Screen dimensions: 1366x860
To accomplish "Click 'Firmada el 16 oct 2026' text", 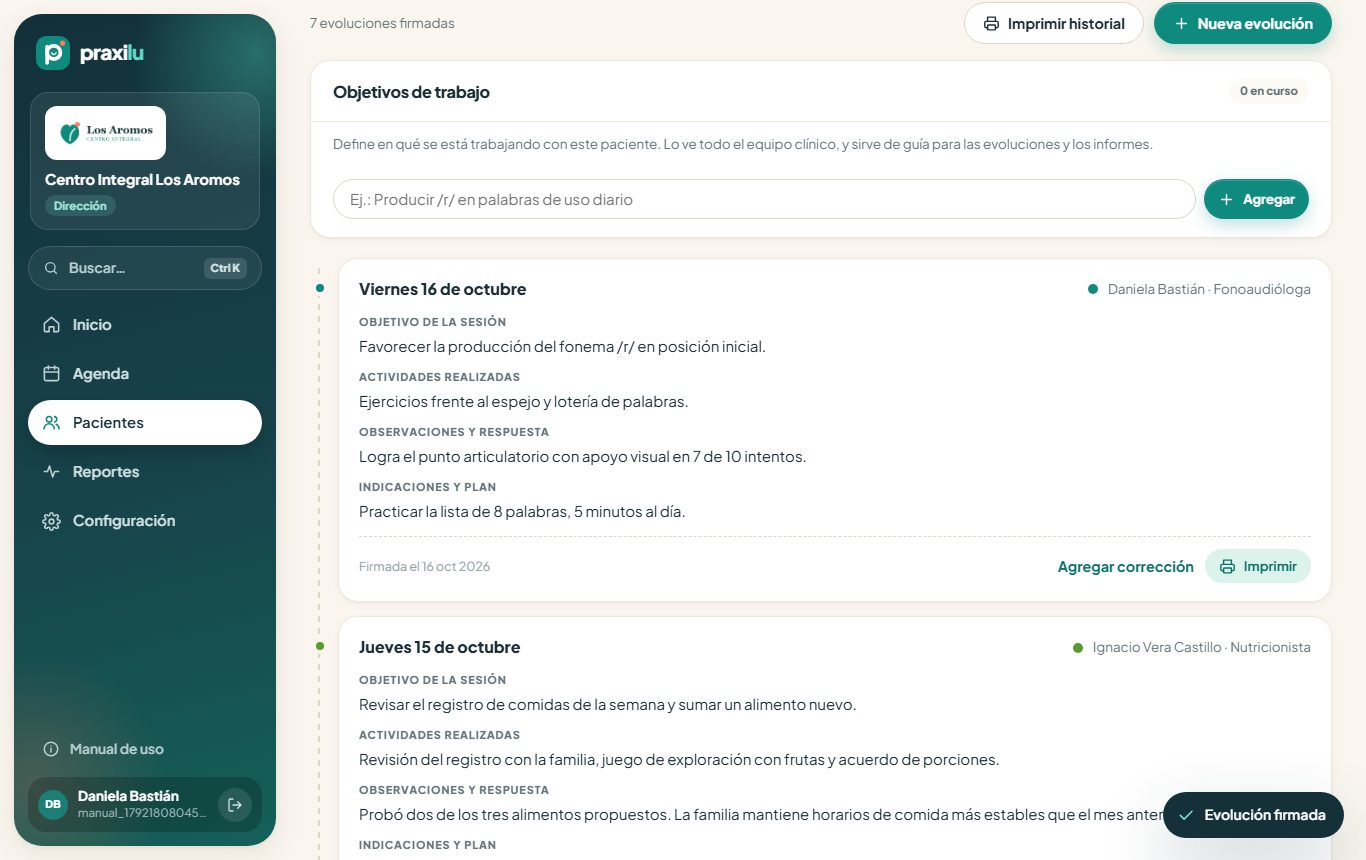I will [424, 566].
